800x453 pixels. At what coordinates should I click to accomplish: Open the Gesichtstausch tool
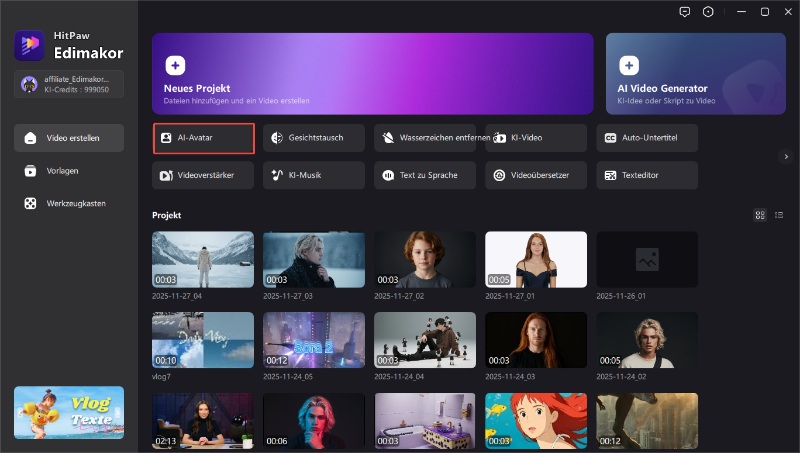point(314,138)
